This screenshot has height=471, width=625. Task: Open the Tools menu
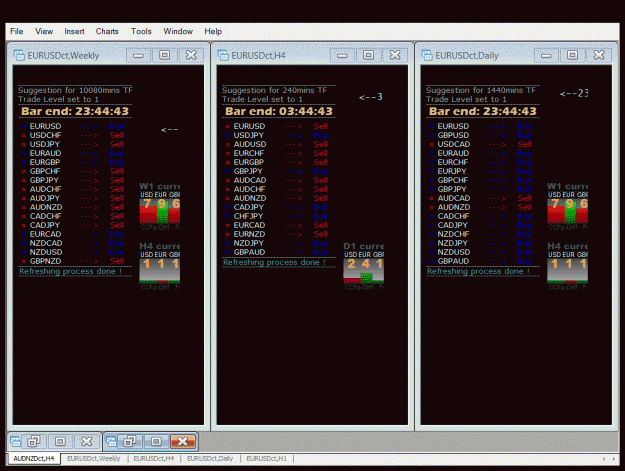pyautogui.click(x=141, y=31)
